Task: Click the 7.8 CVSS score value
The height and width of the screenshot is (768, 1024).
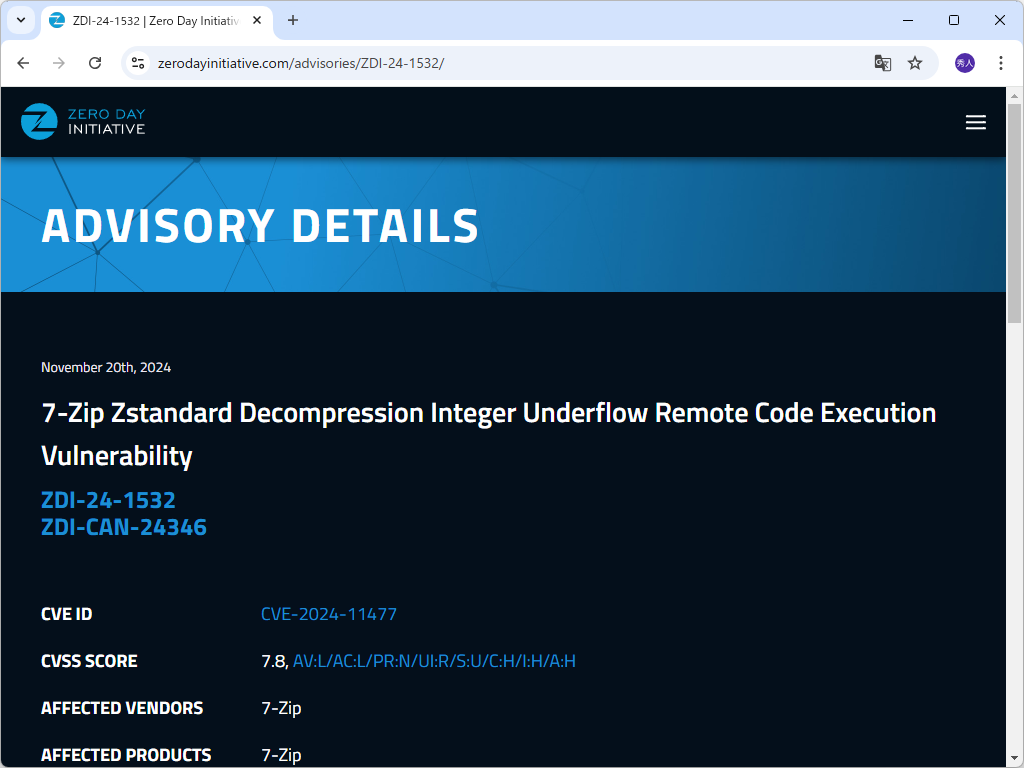Action: tap(274, 662)
